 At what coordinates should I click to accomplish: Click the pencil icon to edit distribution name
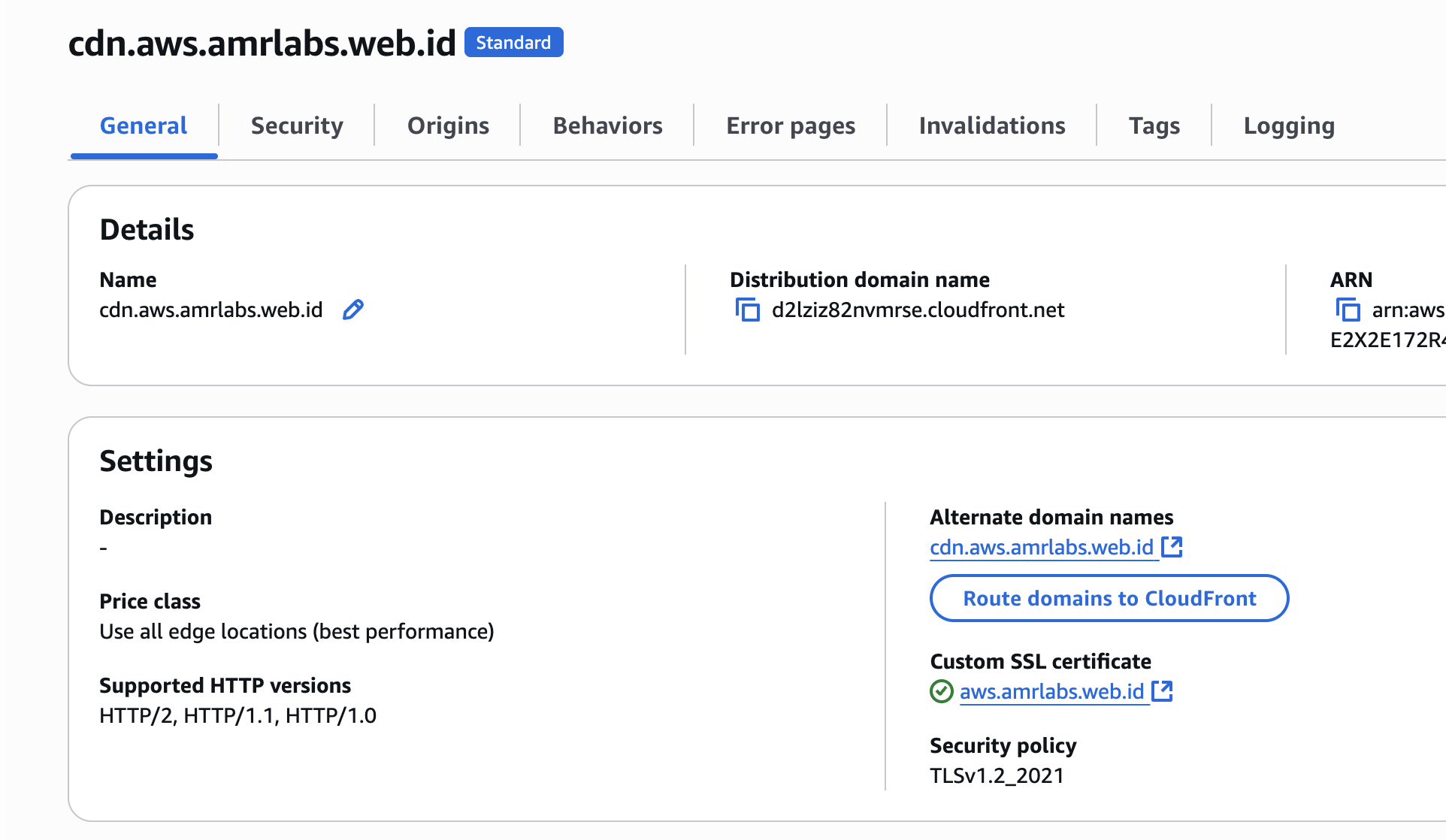pos(352,310)
